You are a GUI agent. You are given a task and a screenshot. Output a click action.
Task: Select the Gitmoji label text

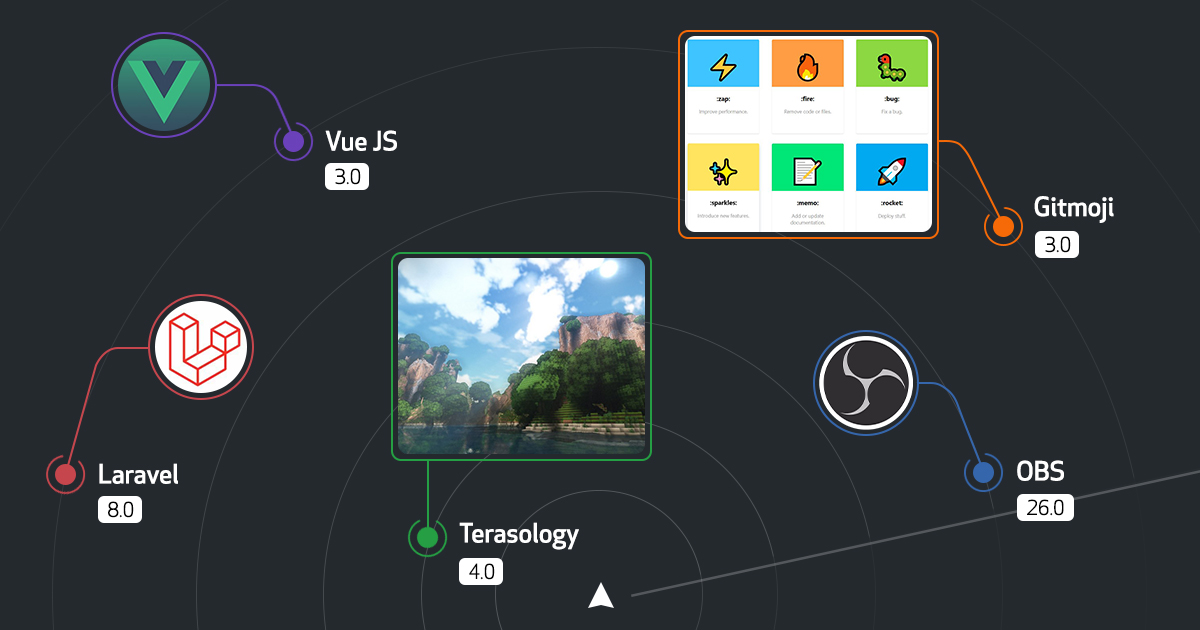tap(1073, 208)
